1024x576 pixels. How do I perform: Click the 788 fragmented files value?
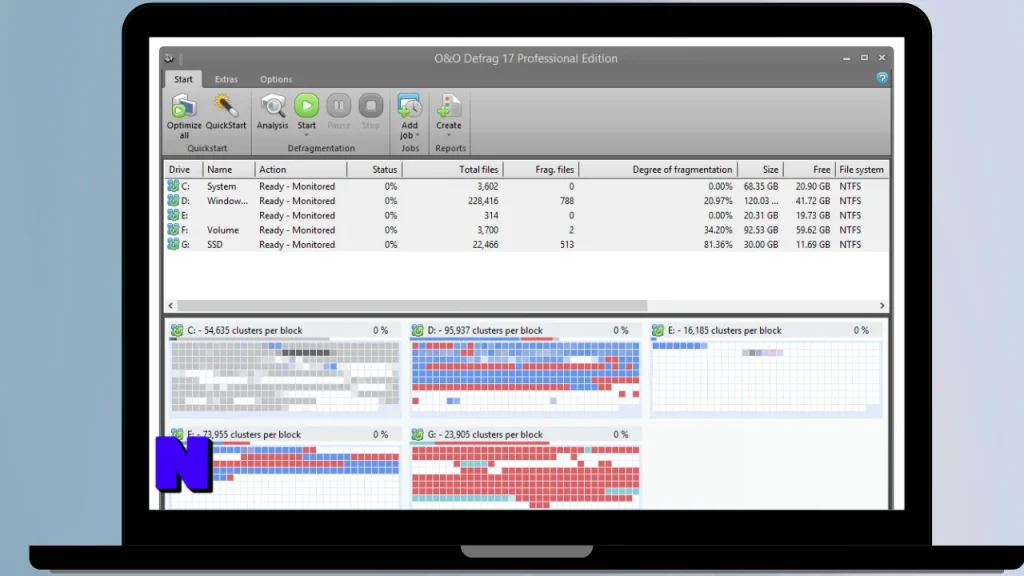[x=567, y=200]
